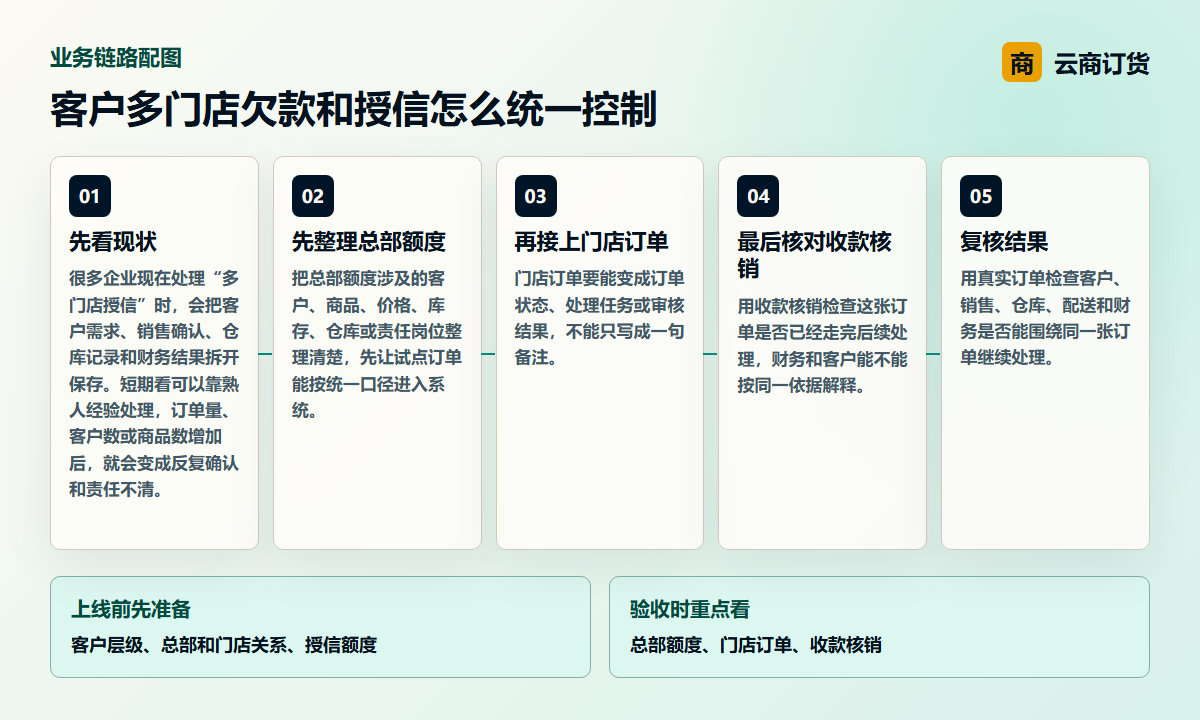Click the paragraph starting 把总部额度涉及的客户
This screenshot has height=720, width=1200.
[x=377, y=344]
